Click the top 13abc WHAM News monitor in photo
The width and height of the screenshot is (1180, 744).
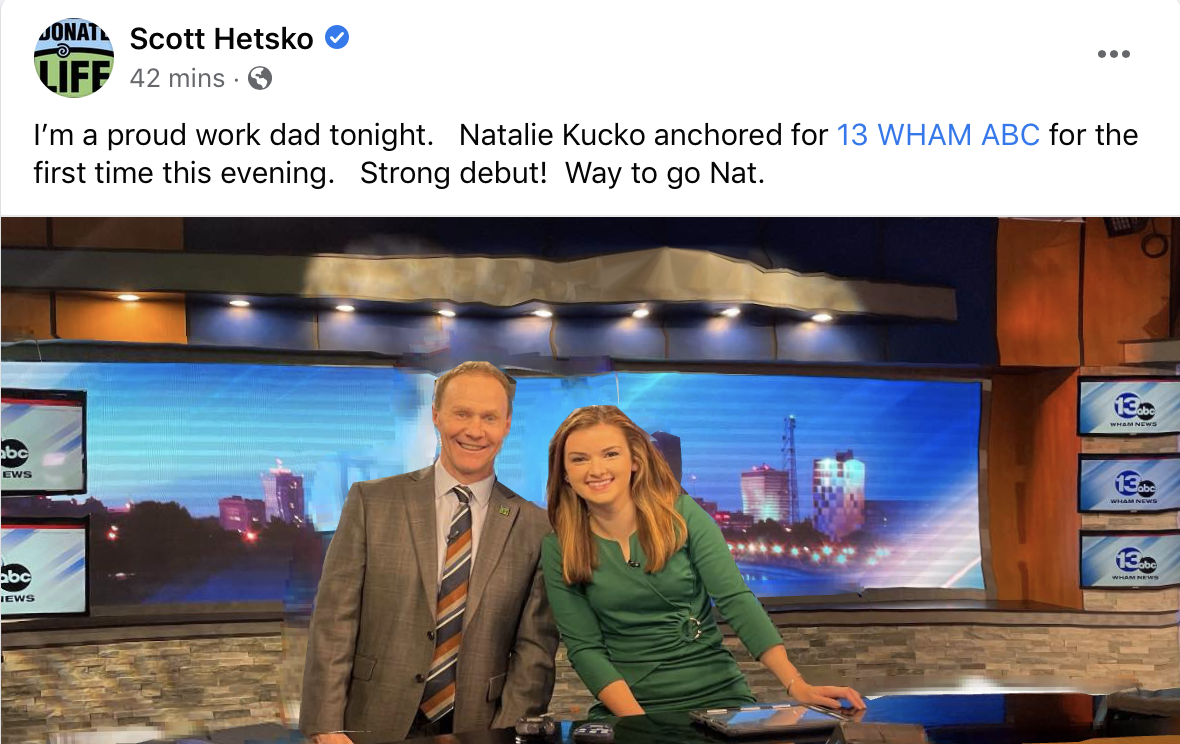(1129, 407)
